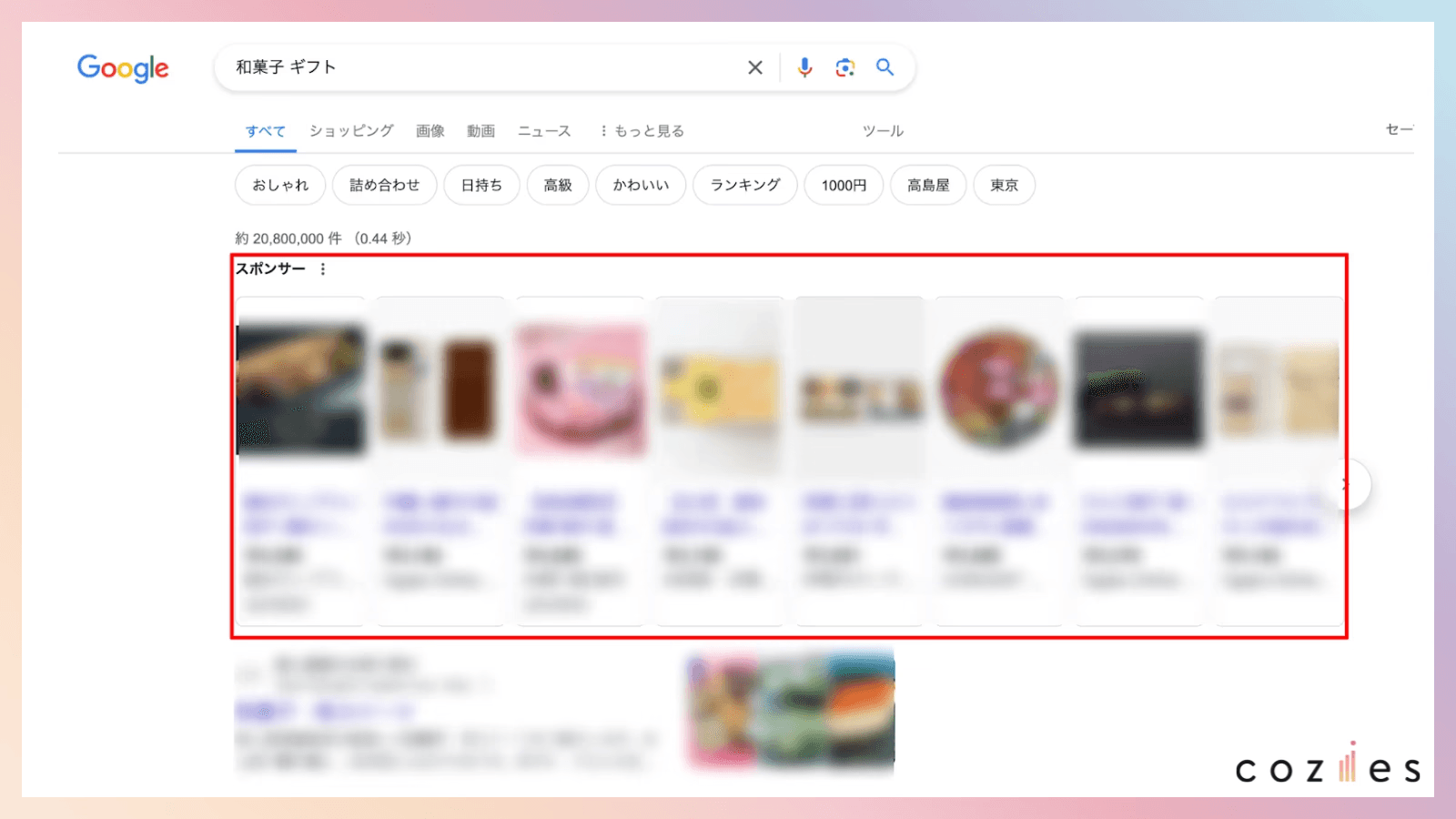This screenshot has height=819, width=1456.
Task: Open the ツール options
Action: 883,131
